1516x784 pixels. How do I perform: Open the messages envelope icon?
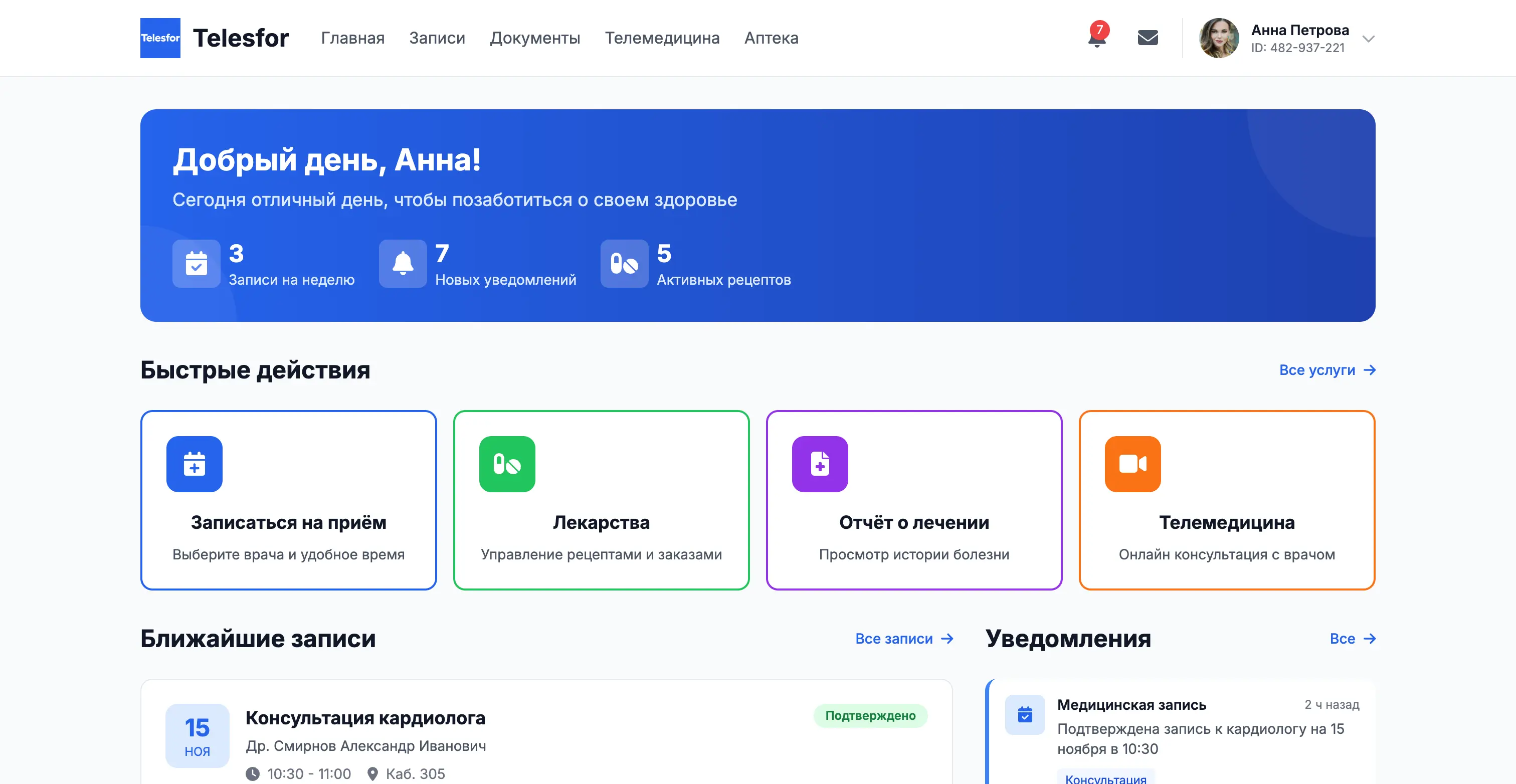[x=1148, y=37]
